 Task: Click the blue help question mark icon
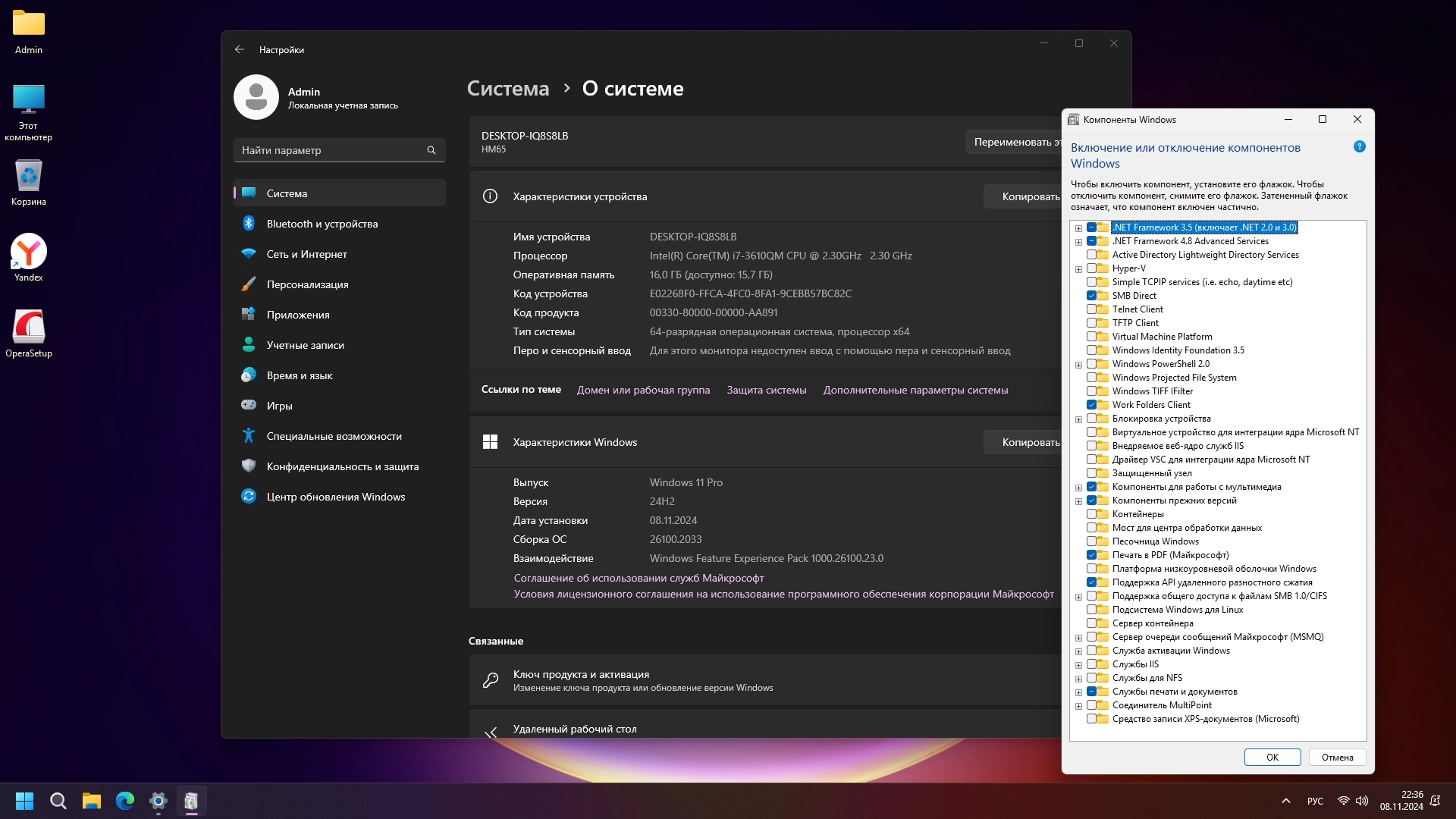[x=1359, y=146]
